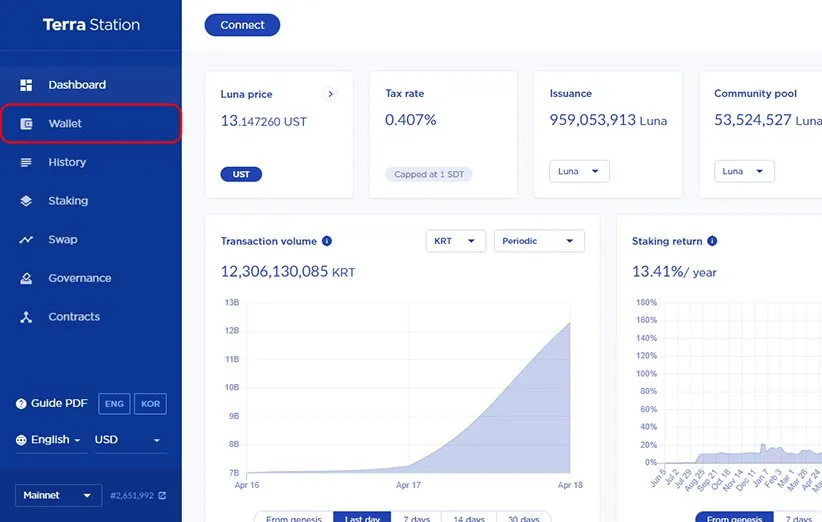822x522 pixels.
Task: Toggle the UST price denomination pill
Action: point(241,174)
